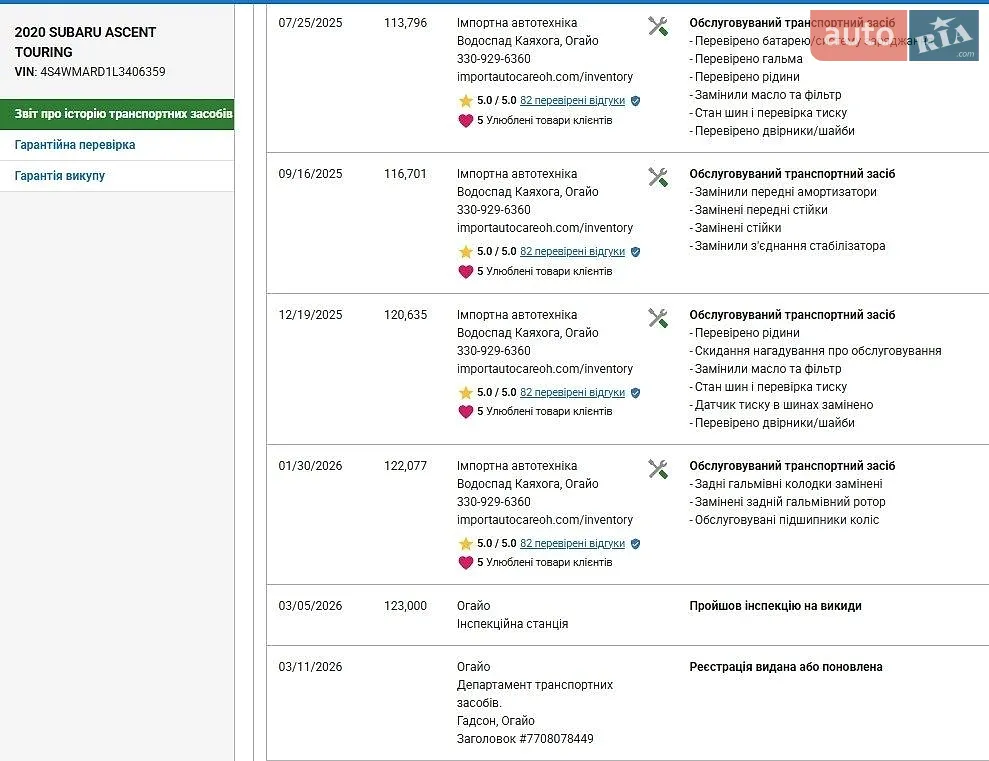This screenshot has width=989, height=761.
Task: Click 'Гадсон, Огайо' location text
Action: (496, 721)
